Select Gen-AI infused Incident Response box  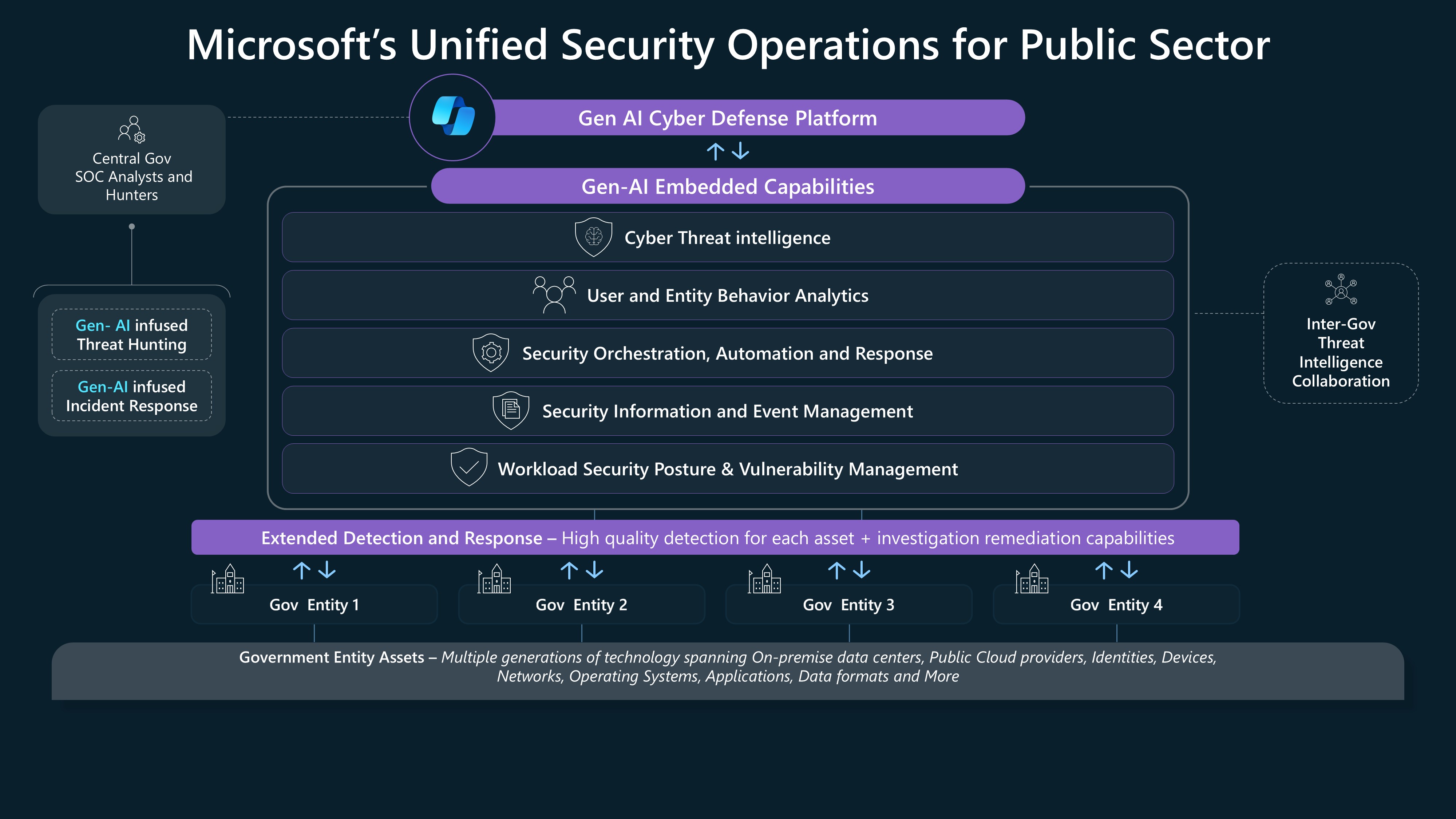pyautogui.click(x=132, y=396)
